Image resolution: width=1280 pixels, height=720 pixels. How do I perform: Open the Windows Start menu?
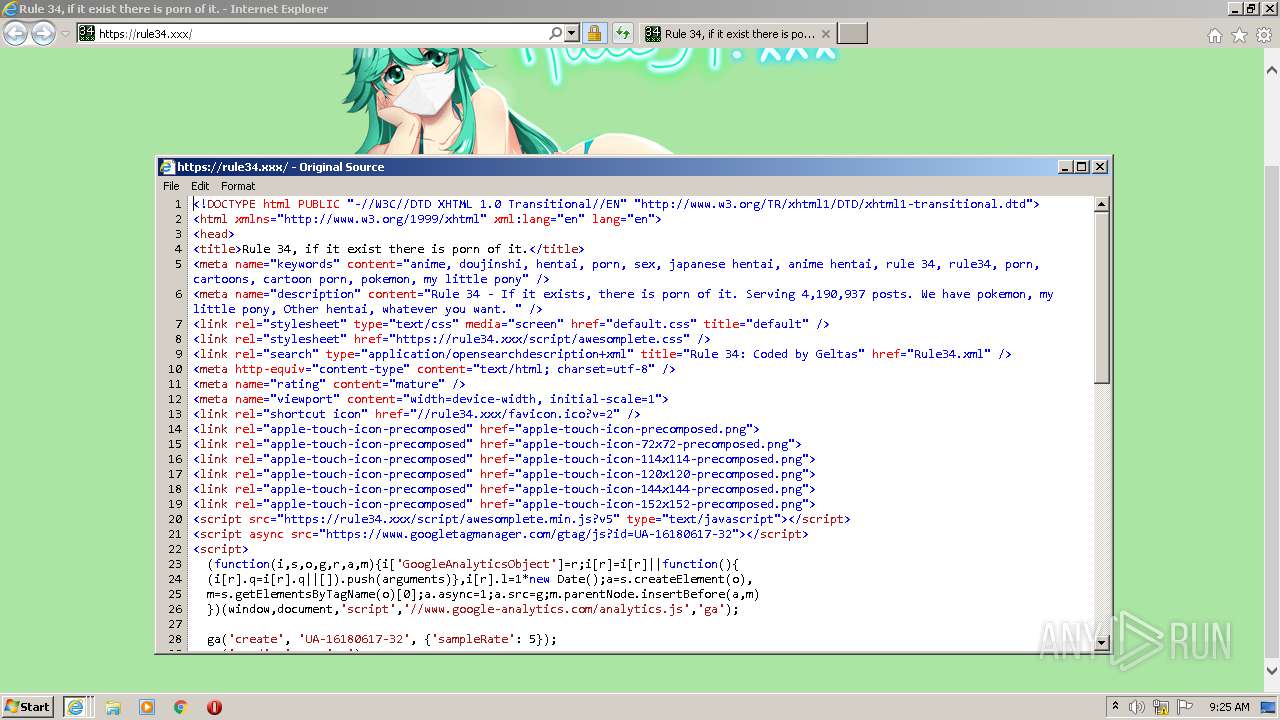coord(28,706)
